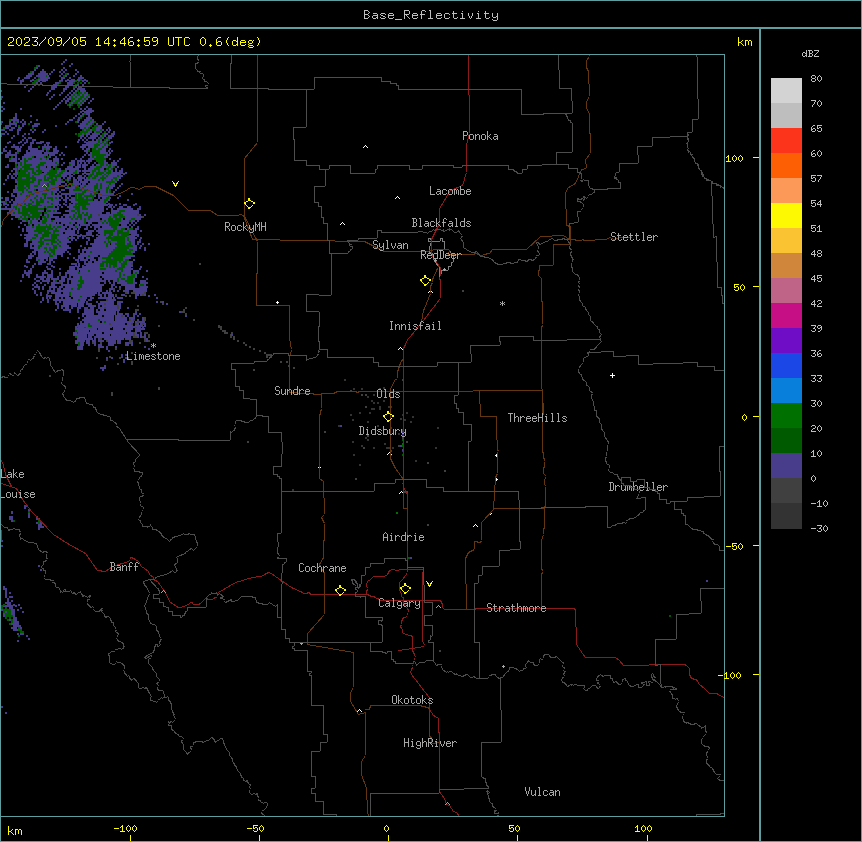Click the Lacombe city label
Screen dimensions: 862x842
[450, 191]
